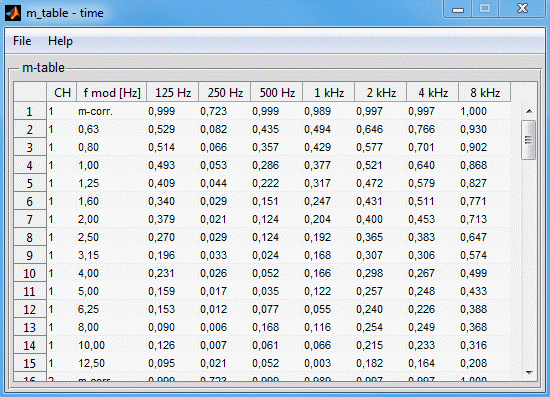Click the '1,00' modulation frequency cell
This screenshot has height=397, width=550.
112,165
